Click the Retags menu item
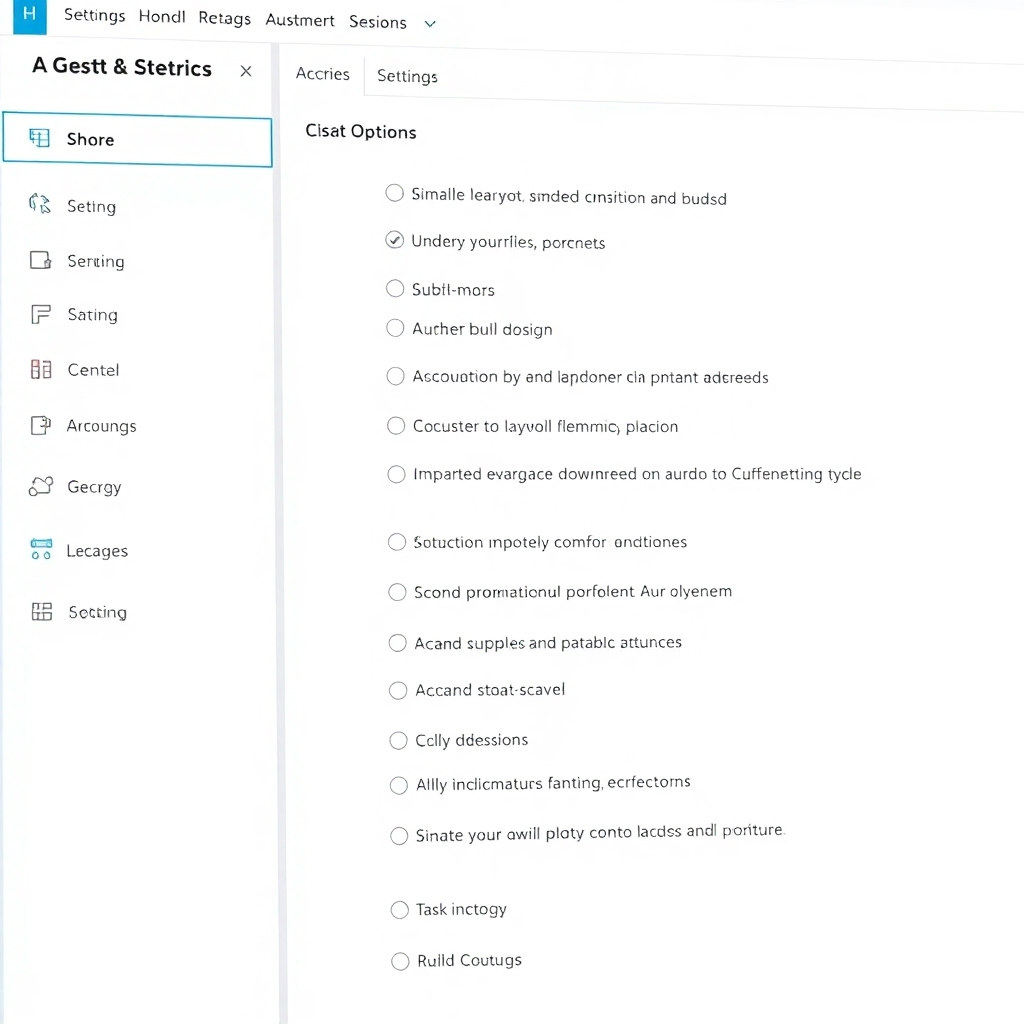 (224, 17)
